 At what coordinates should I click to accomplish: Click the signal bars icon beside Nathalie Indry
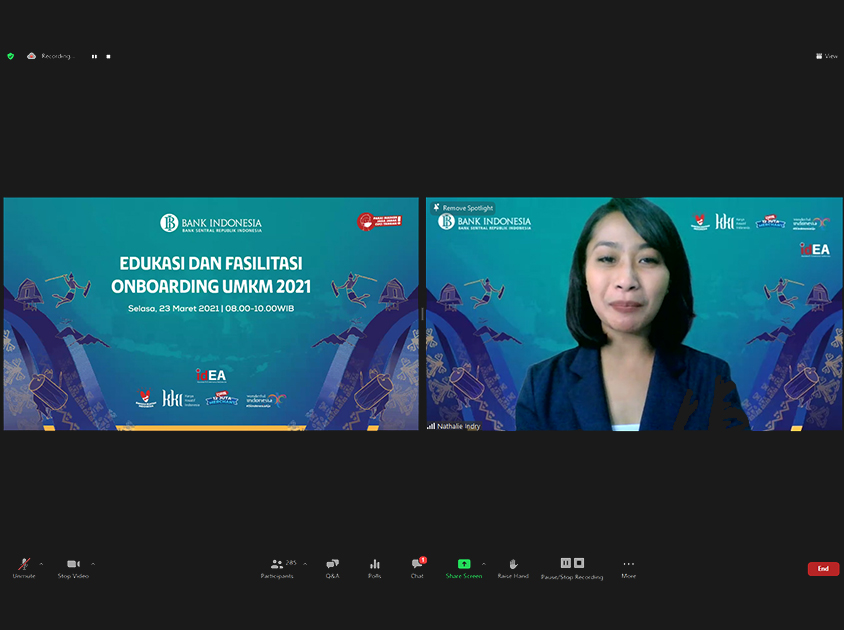click(431, 426)
